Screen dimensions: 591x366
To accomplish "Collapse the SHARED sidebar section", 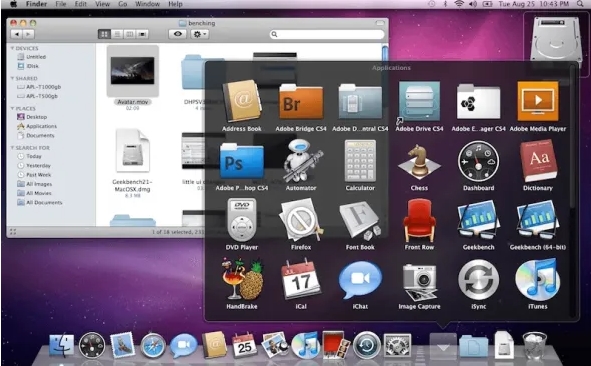I will tap(12, 78).
